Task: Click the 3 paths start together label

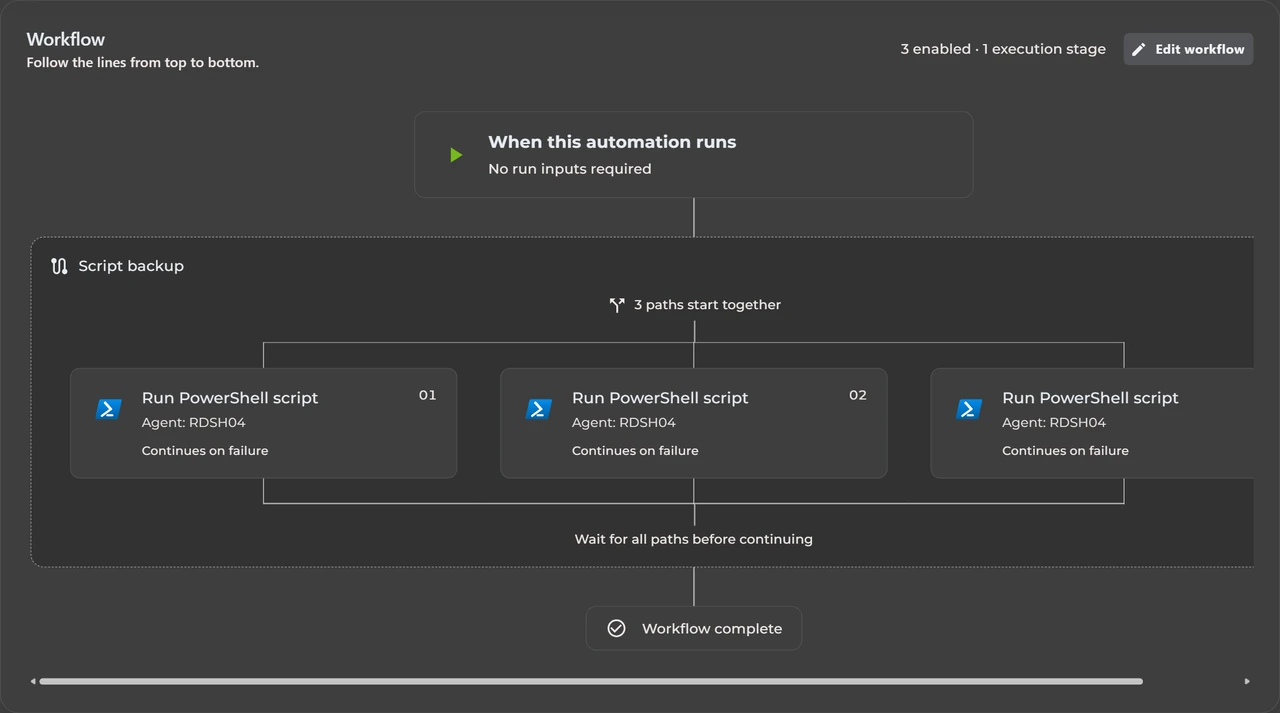Action: pos(707,305)
